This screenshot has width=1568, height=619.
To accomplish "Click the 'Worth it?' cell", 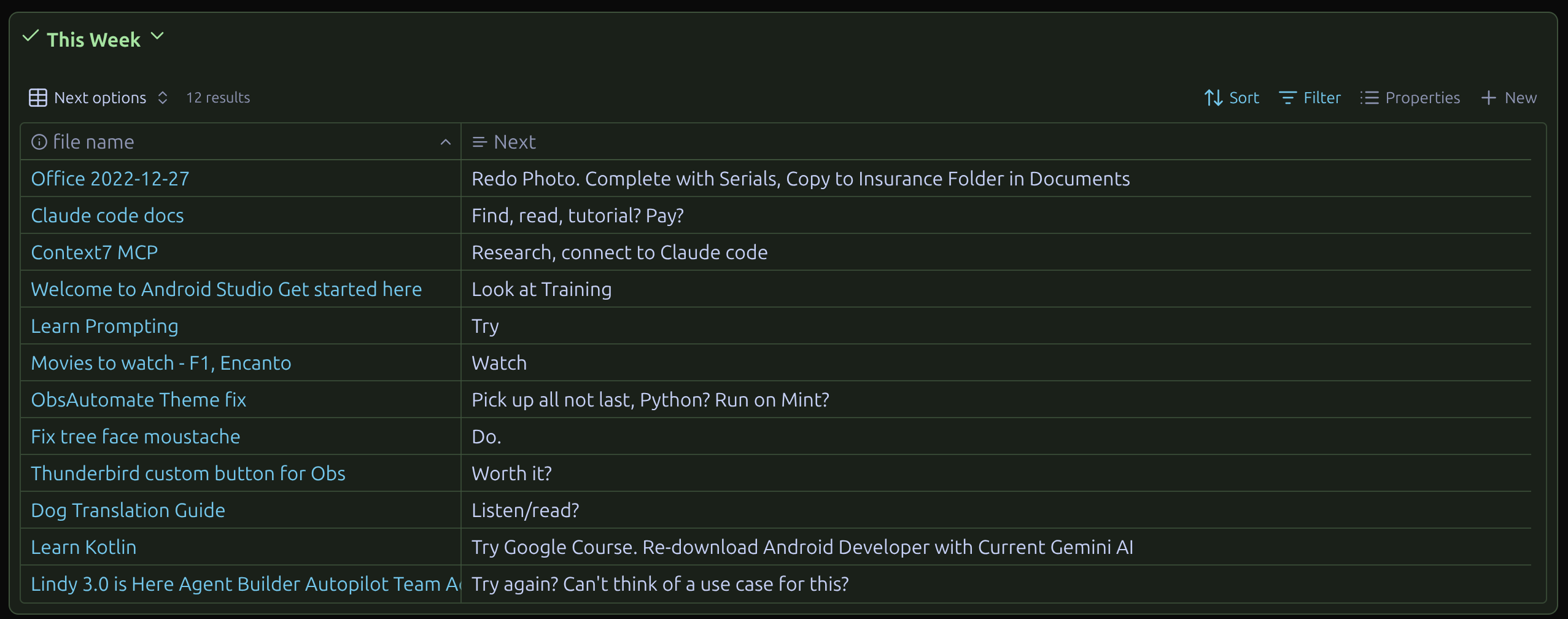I will pyautogui.click(x=996, y=473).
